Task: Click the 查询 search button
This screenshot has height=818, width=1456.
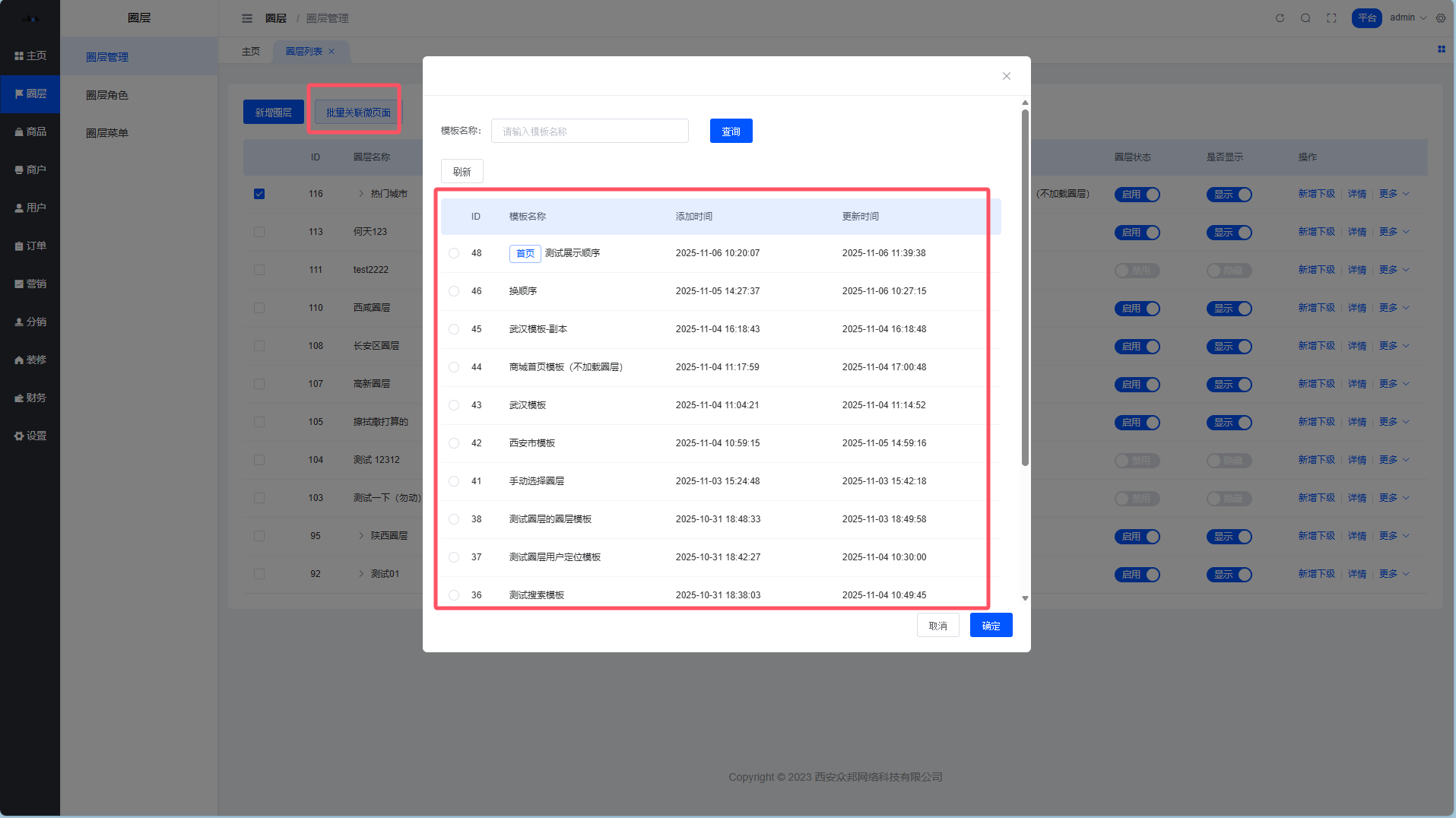Action: tap(731, 132)
